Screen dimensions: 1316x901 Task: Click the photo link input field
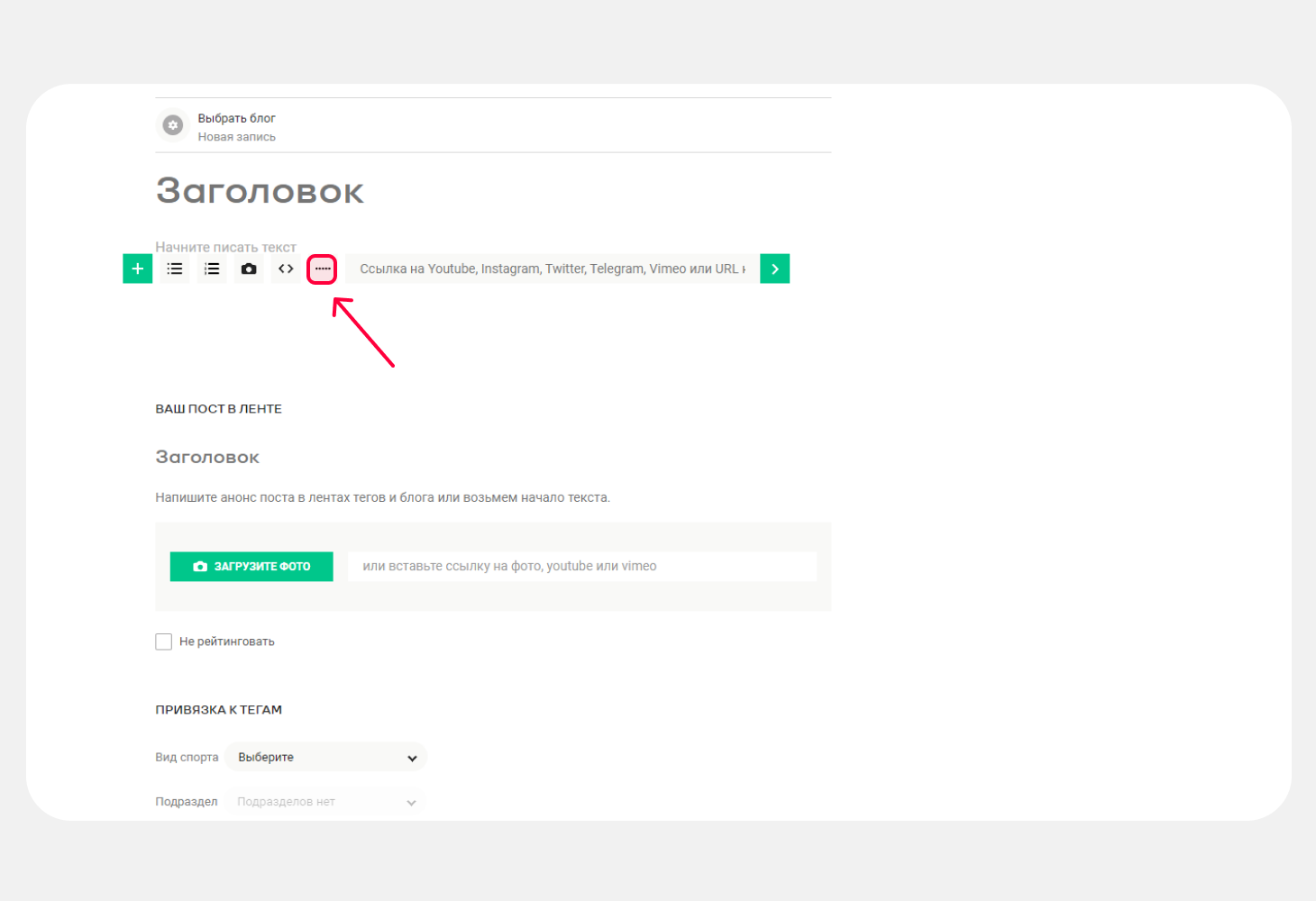pyautogui.click(x=581, y=567)
